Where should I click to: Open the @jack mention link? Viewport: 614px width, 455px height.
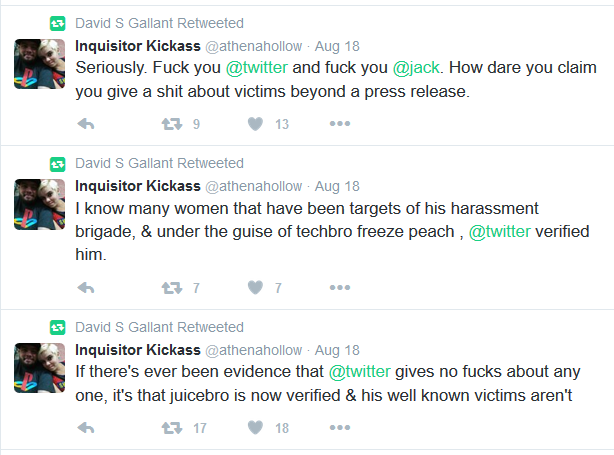click(x=416, y=68)
